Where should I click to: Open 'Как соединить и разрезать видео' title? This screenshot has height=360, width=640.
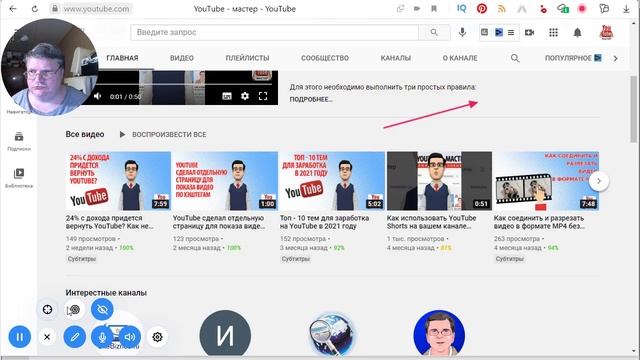click(x=539, y=222)
